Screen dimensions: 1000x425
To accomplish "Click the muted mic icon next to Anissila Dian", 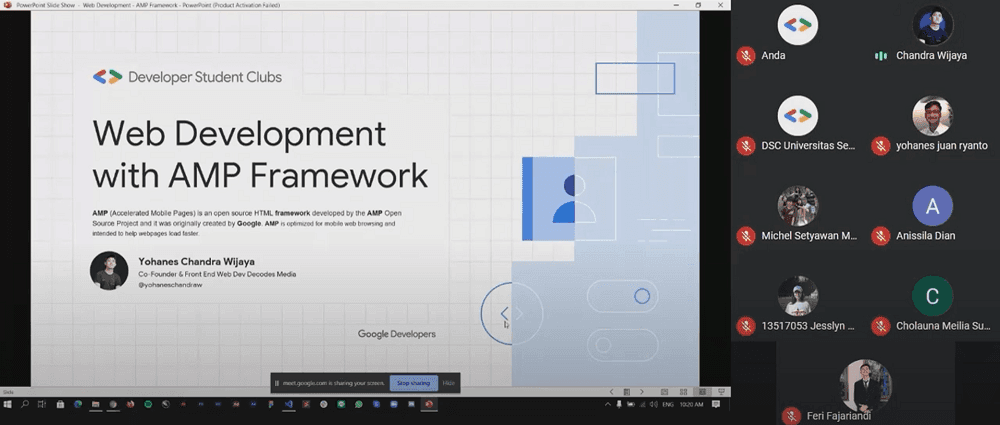I will pyautogui.click(x=881, y=237).
